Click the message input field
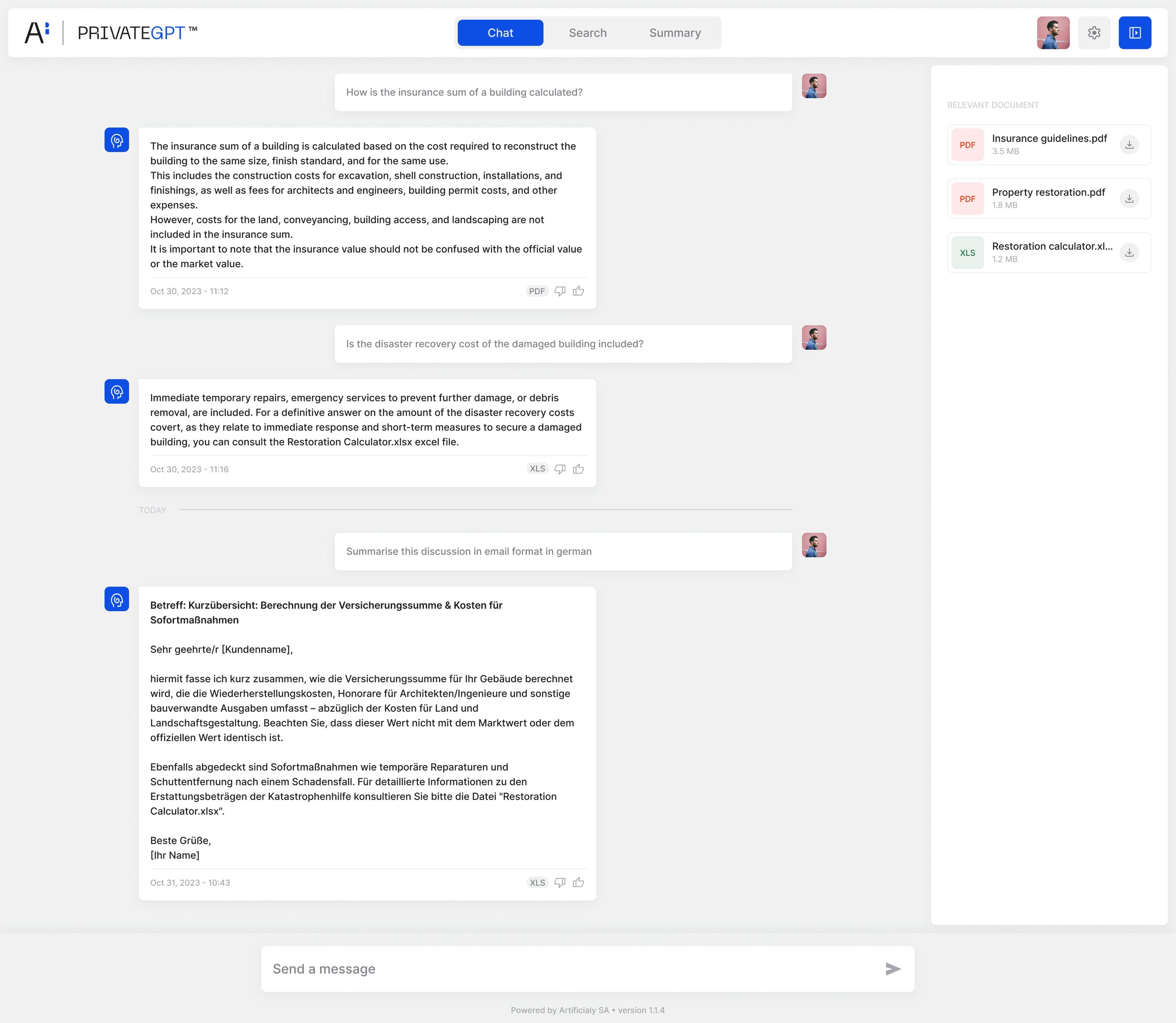1176x1023 pixels. (x=588, y=967)
